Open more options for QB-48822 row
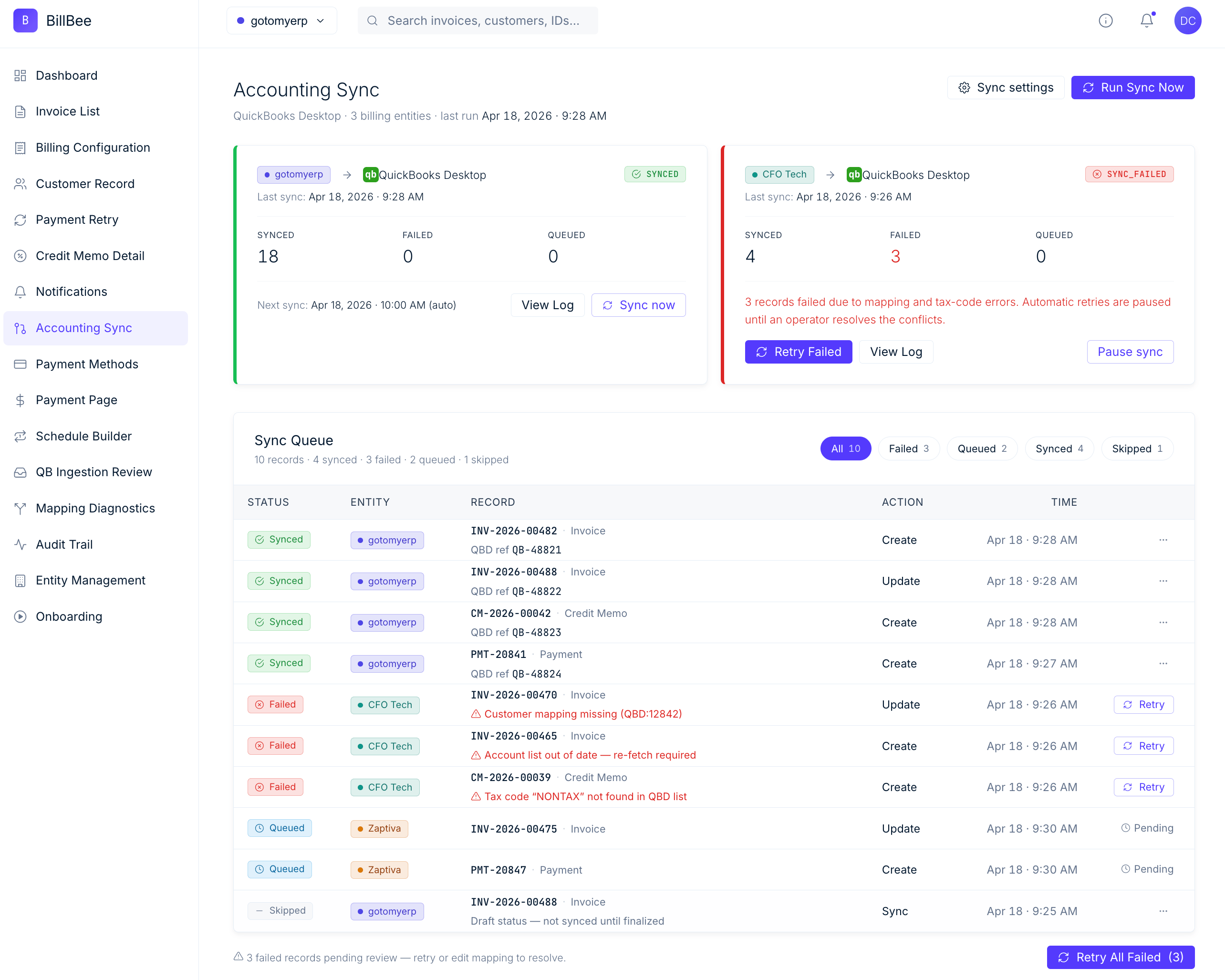The height and width of the screenshot is (980, 1225). point(1163,581)
